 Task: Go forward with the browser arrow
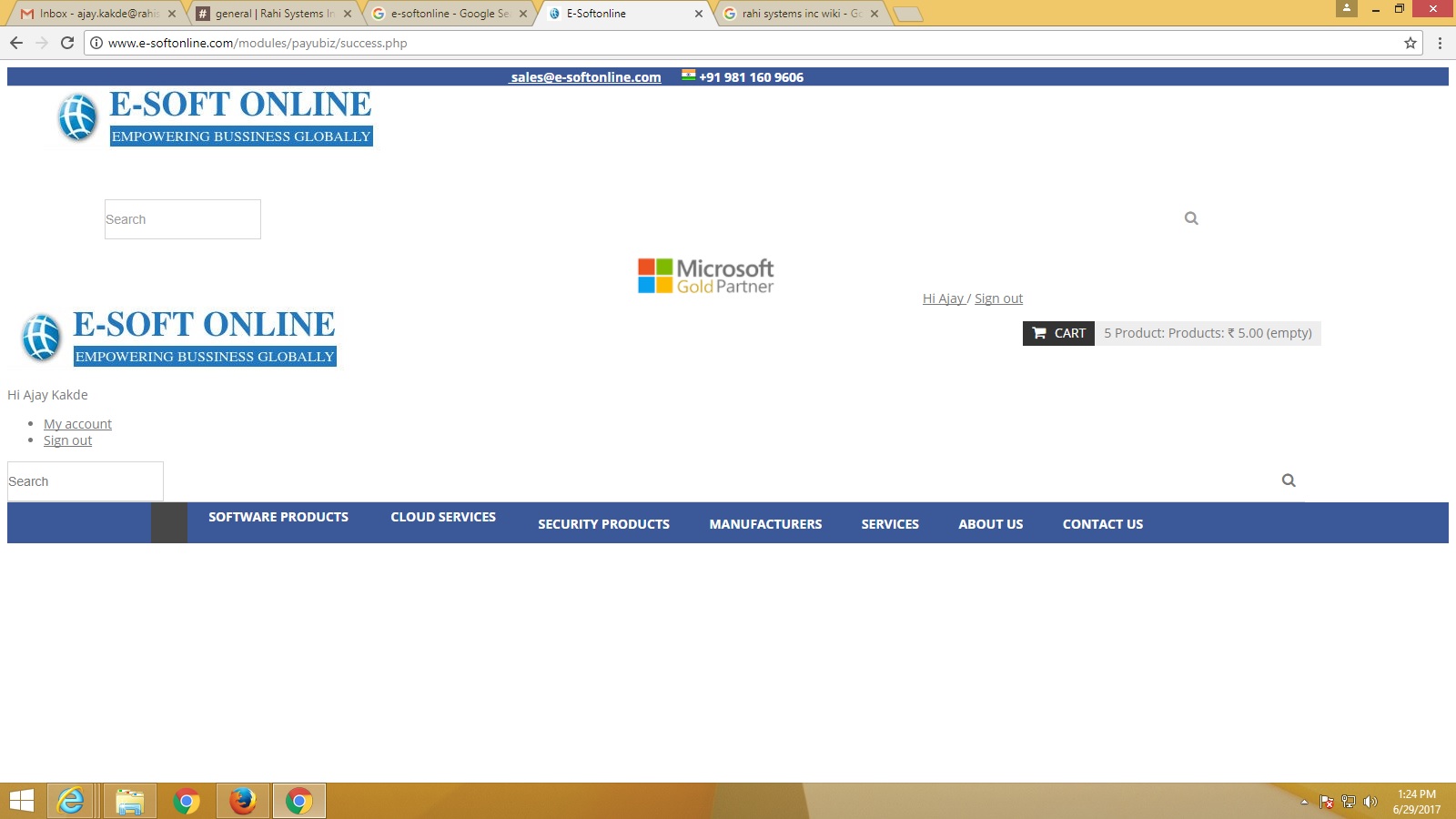click(x=42, y=43)
